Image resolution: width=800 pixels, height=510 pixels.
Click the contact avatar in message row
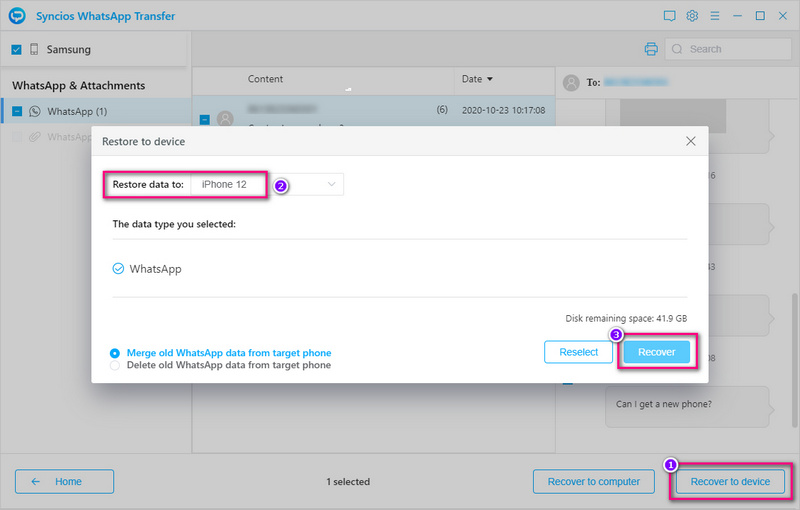click(x=225, y=119)
